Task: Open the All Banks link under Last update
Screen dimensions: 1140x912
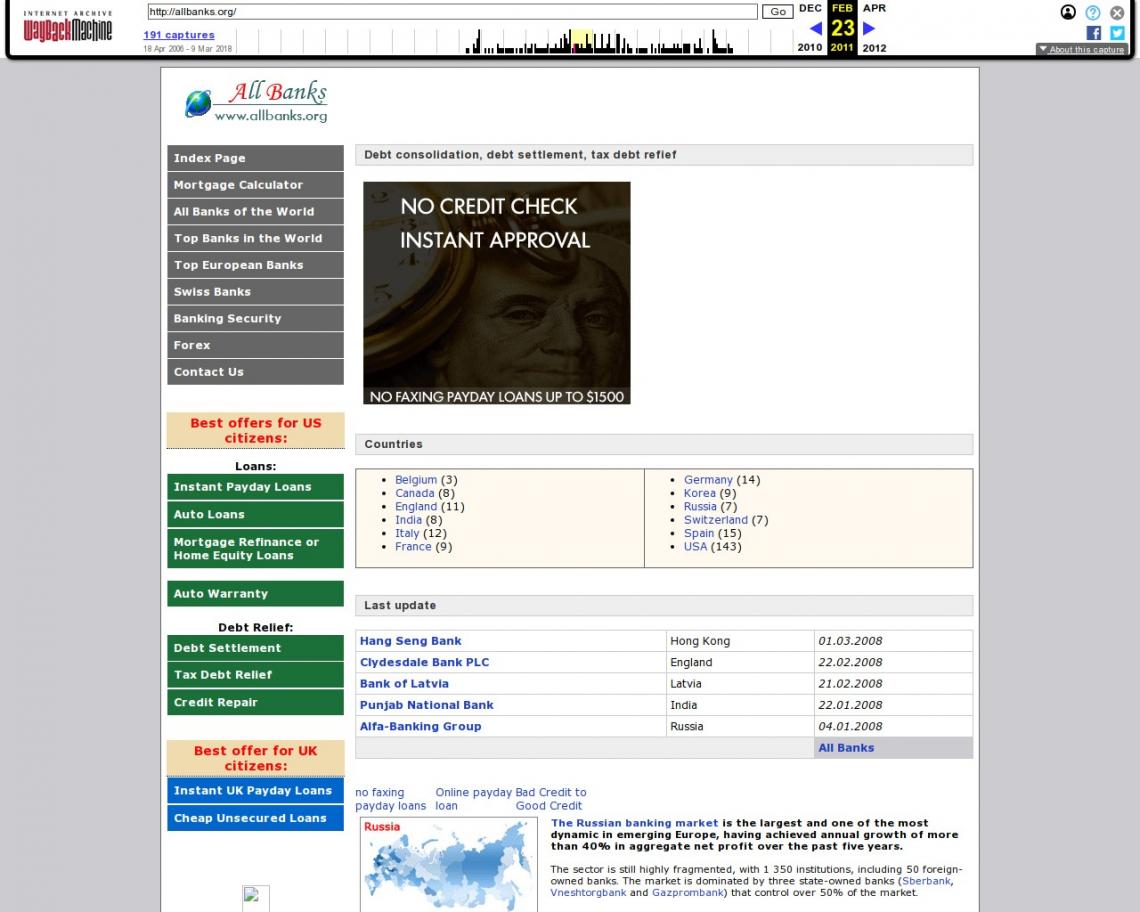Action: (846, 748)
